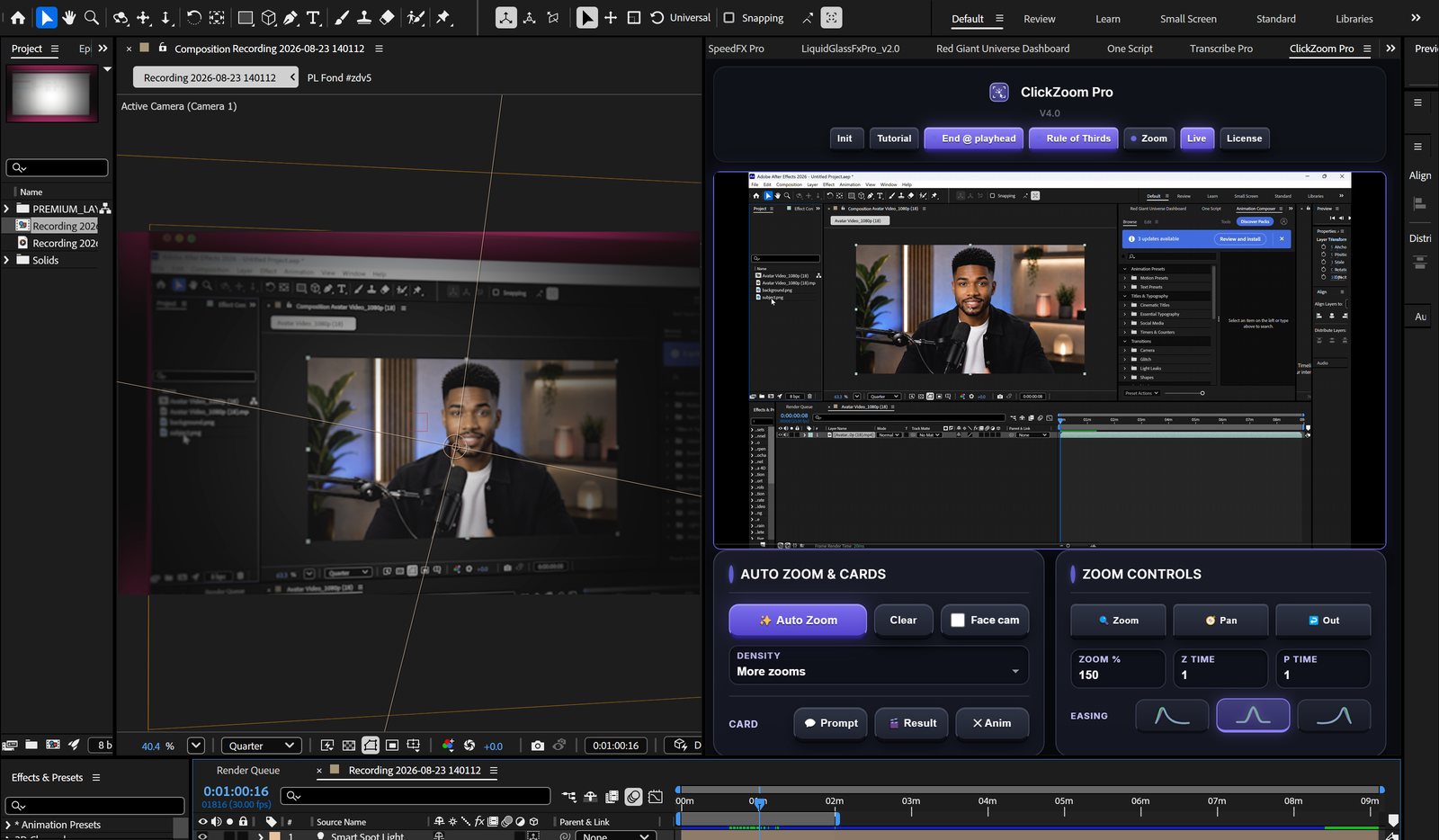The width and height of the screenshot is (1439, 840).
Task: Expand the PREMIUM_LAY folder
Action: pyautogui.click(x=7, y=209)
